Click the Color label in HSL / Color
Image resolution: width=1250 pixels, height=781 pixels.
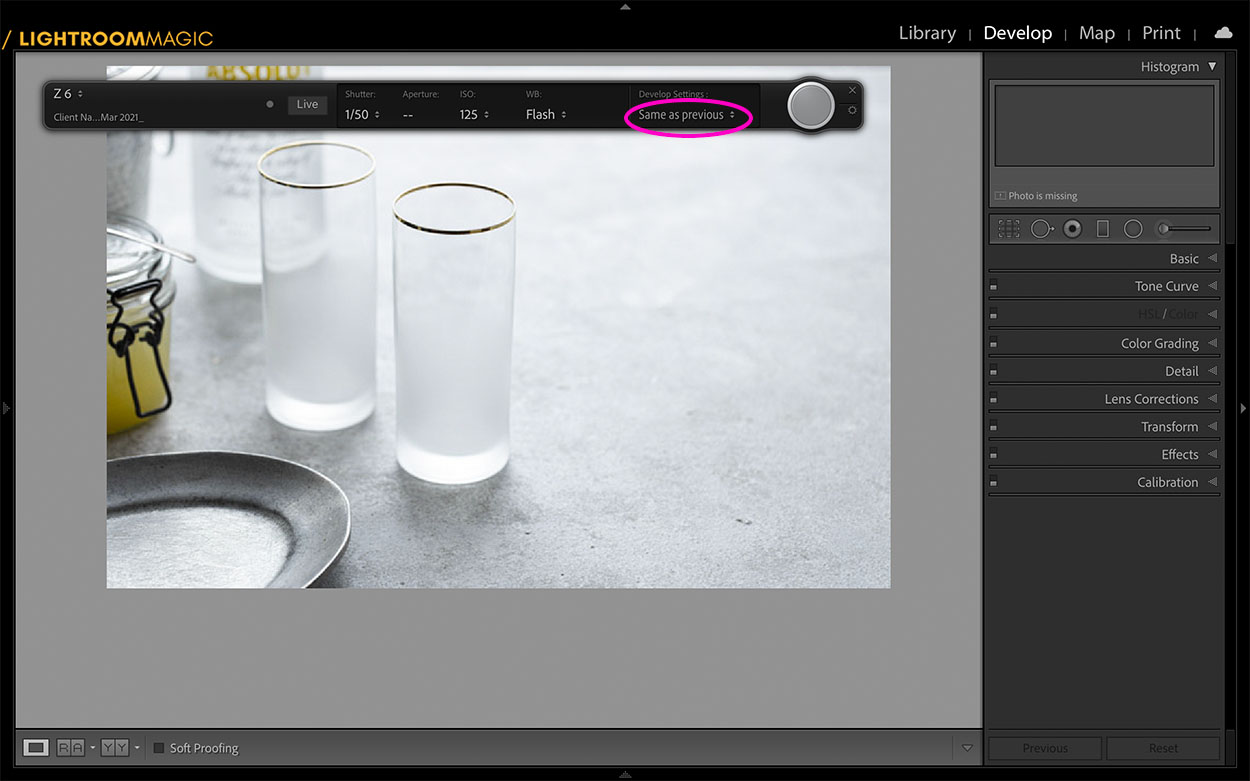click(1184, 314)
